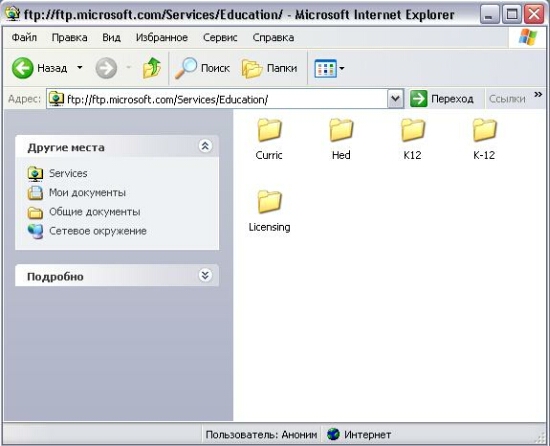Collapse the Другие места panel
550x446 pixels.
click(x=205, y=146)
